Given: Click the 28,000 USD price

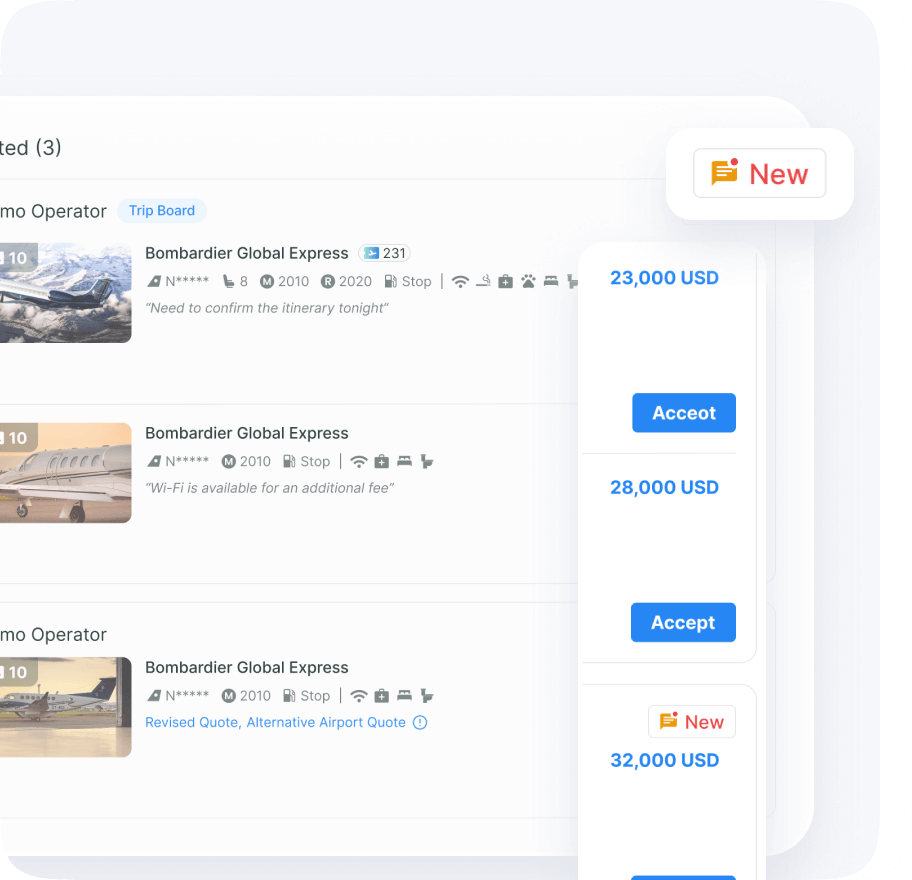Looking at the screenshot, I should click(664, 487).
